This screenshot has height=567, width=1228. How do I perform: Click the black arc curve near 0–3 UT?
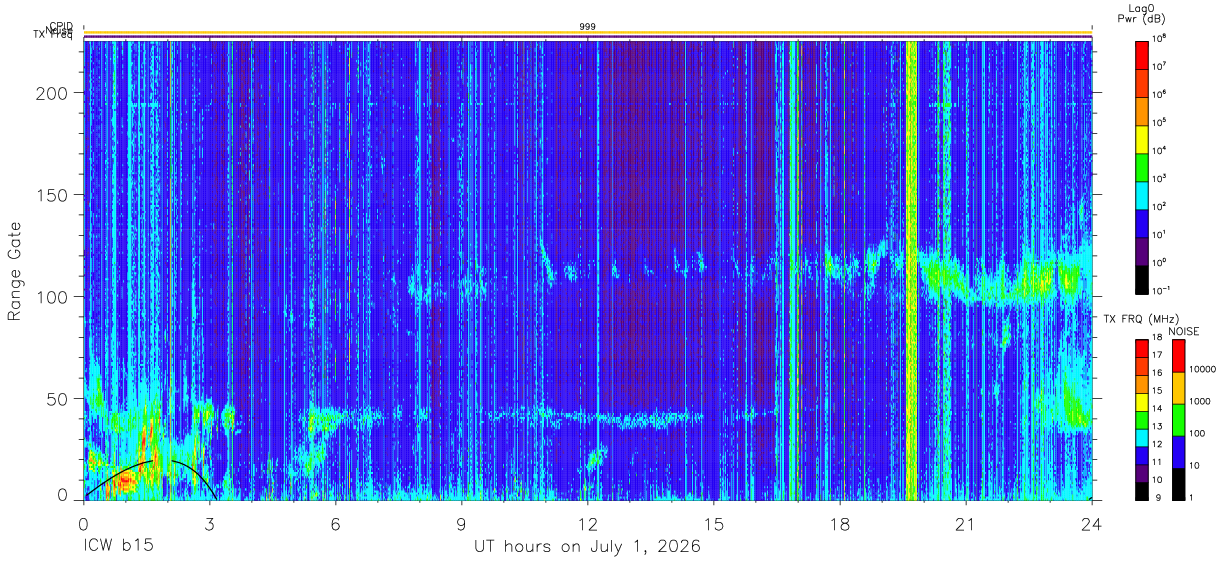click(x=150, y=478)
